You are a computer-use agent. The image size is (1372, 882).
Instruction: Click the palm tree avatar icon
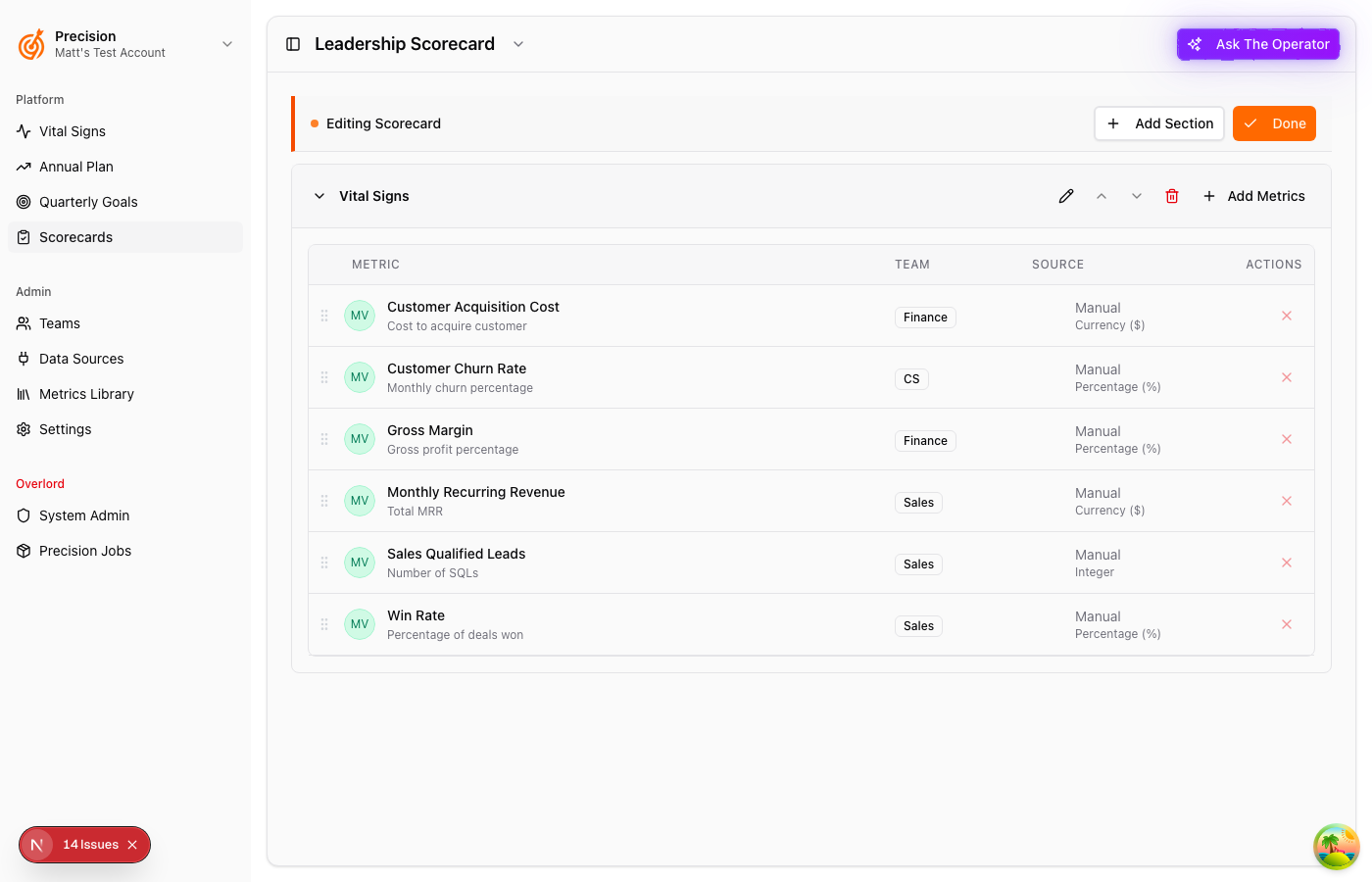[1336, 846]
